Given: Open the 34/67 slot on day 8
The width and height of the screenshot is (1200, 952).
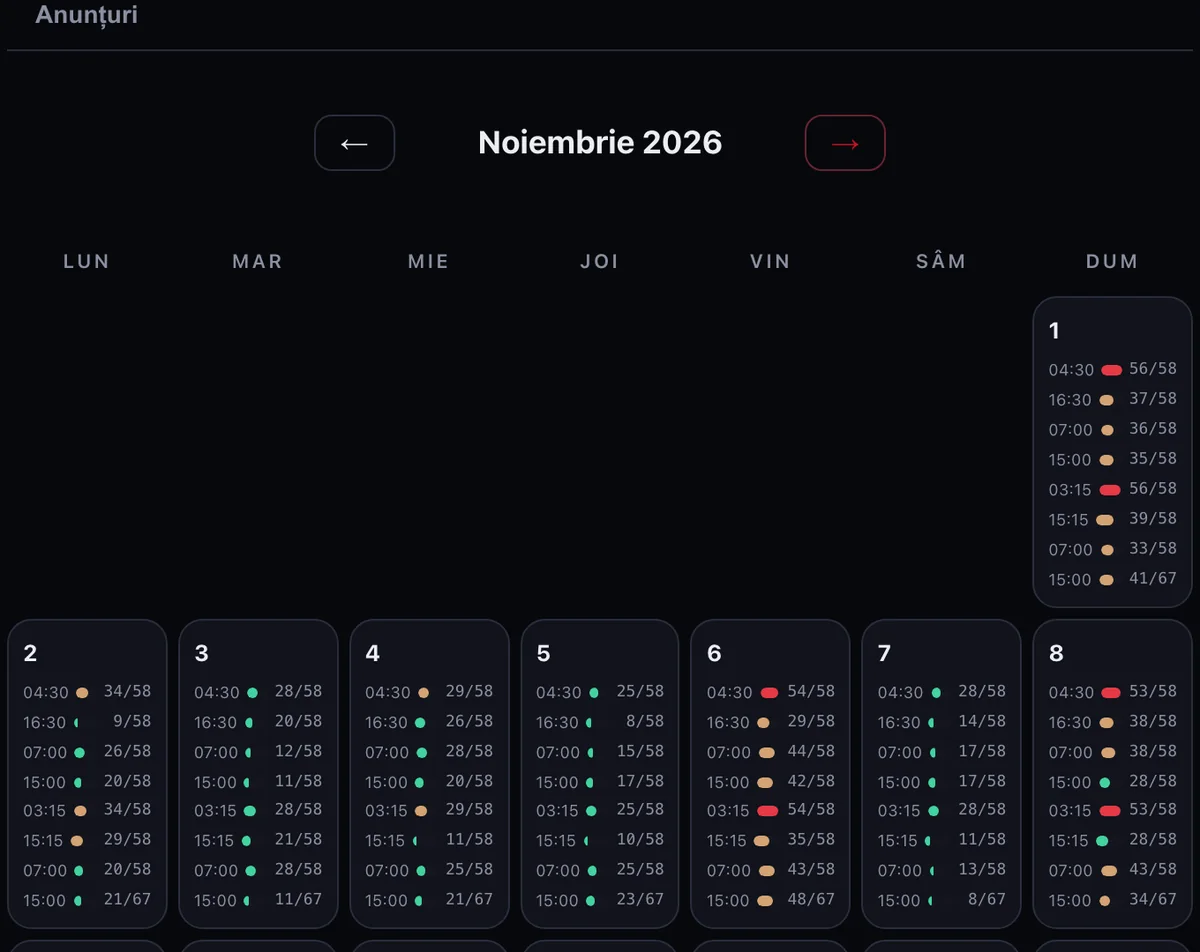Looking at the screenshot, I should click(x=1113, y=900).
